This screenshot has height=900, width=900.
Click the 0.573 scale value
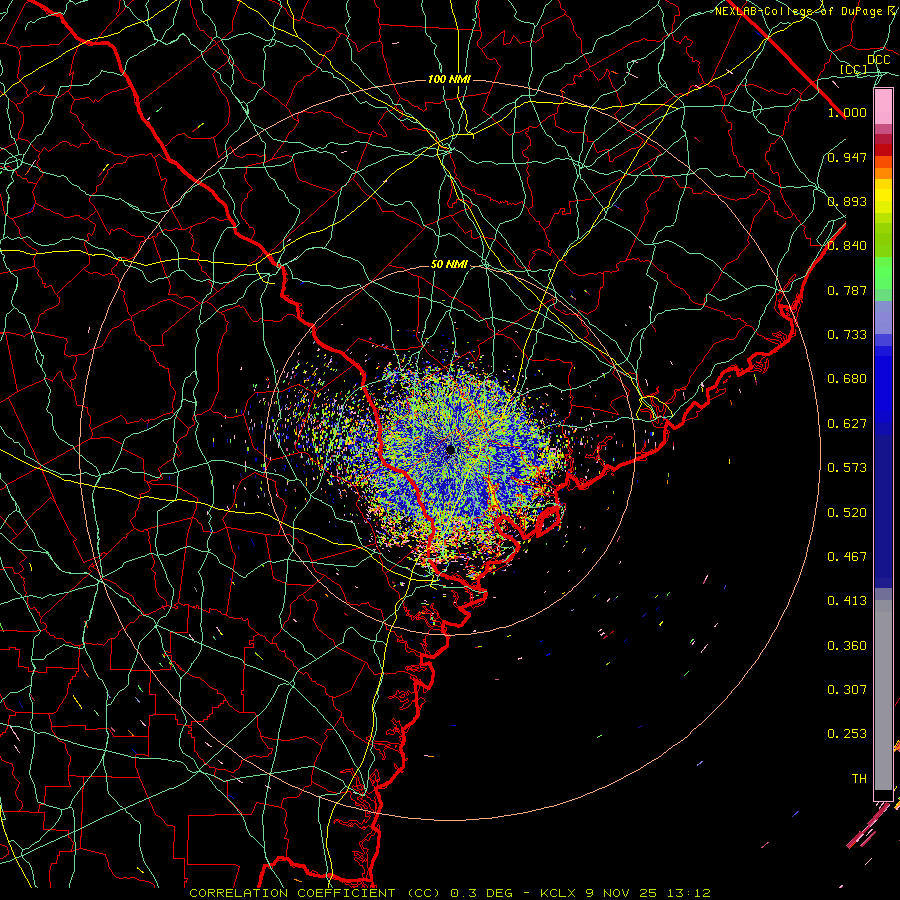(847, 468)
